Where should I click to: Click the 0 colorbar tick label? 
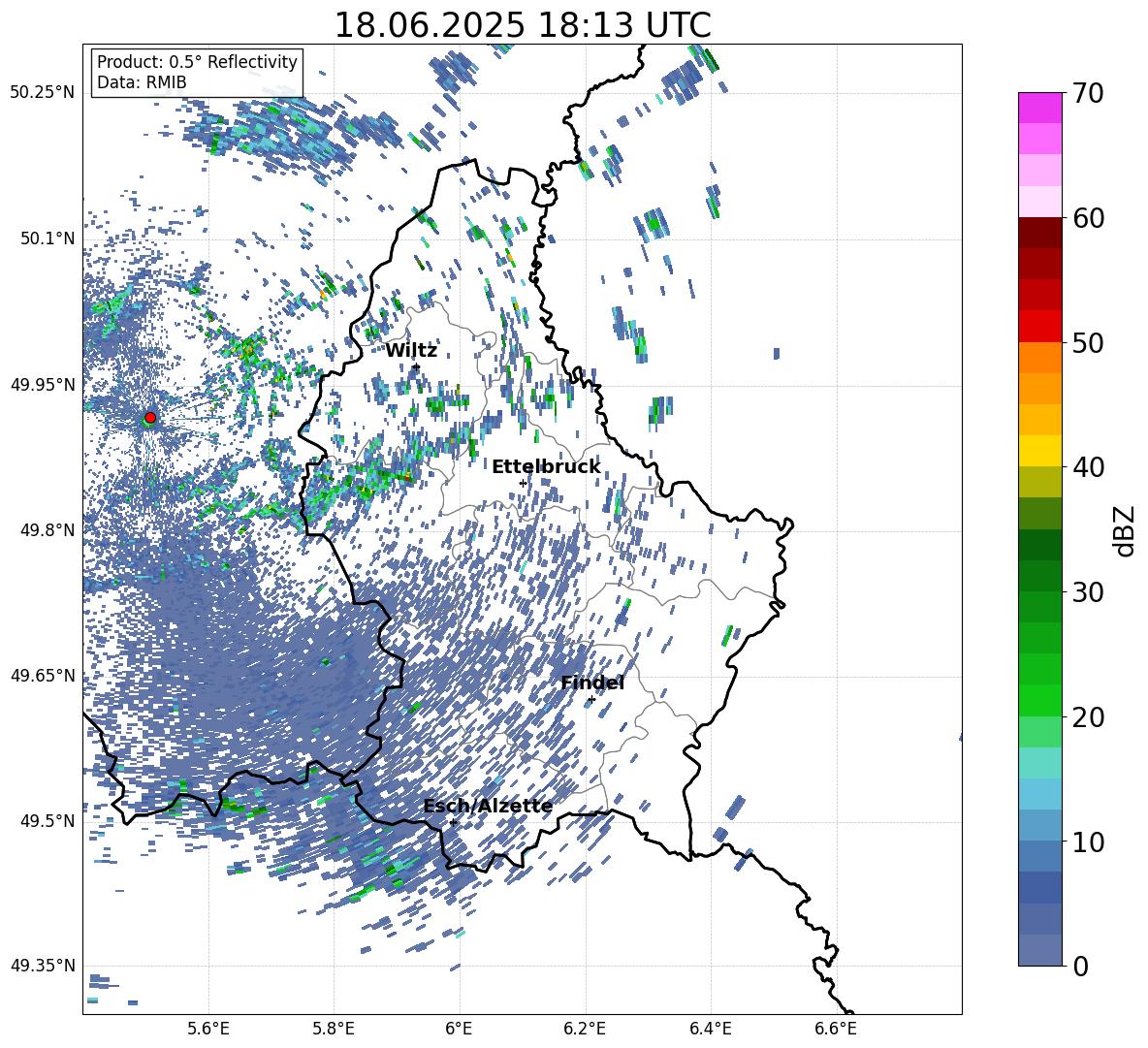[1080, 966]
